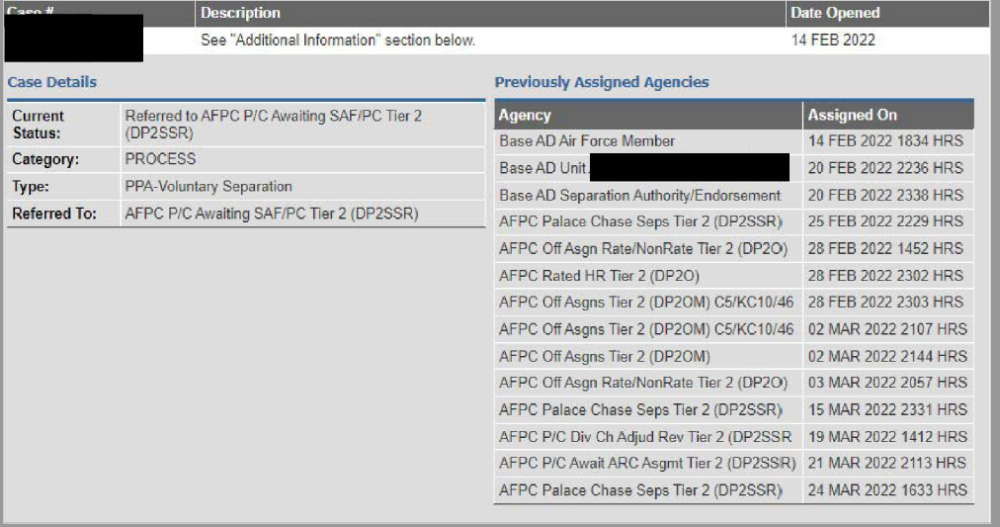Image resolution: width=1000 pixels, height=527 pixels.
Task: Select the PROCESS category value
Action: (x=160, y=159)
